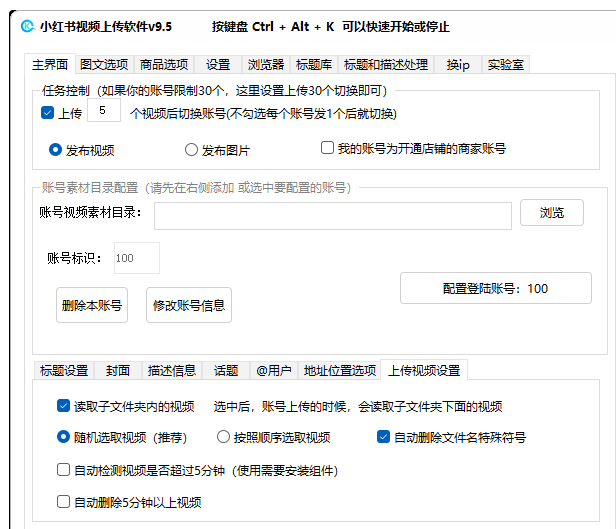Click the upload count field showing 5
This screenshot has height=529, width=616.
point(104,111)
